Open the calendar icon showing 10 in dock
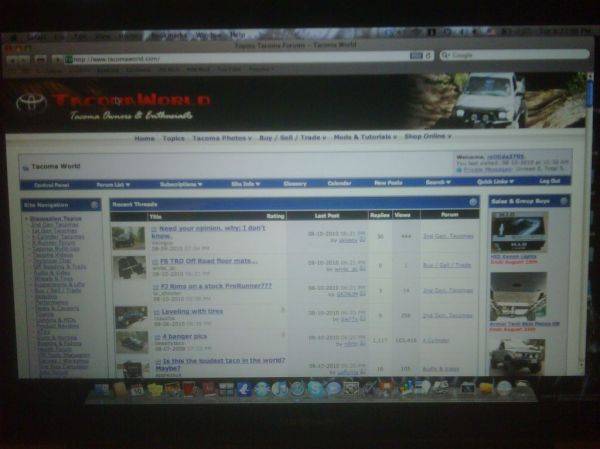The width and height of the screenshot is (600, 449). [137, 389]
